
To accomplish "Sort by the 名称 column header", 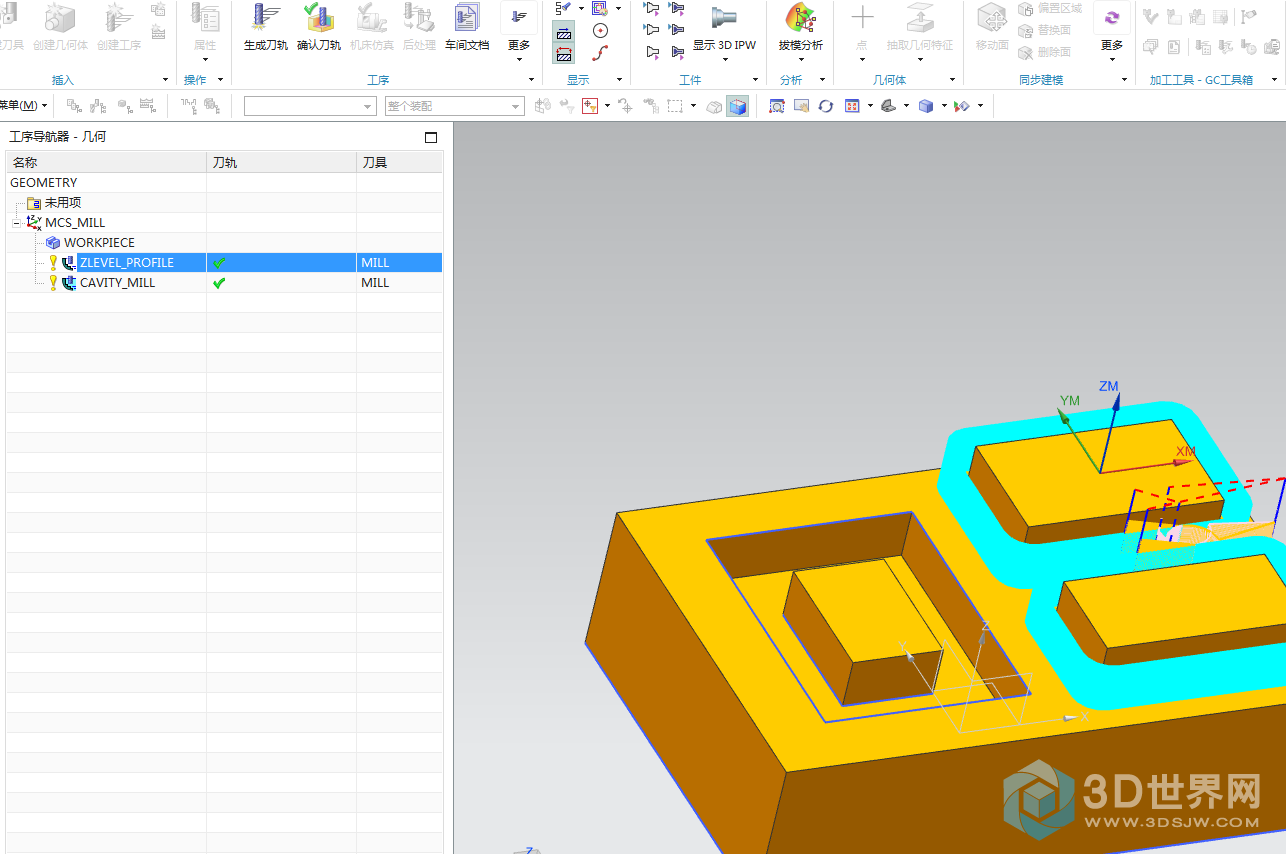I will [x=106, y=162].
